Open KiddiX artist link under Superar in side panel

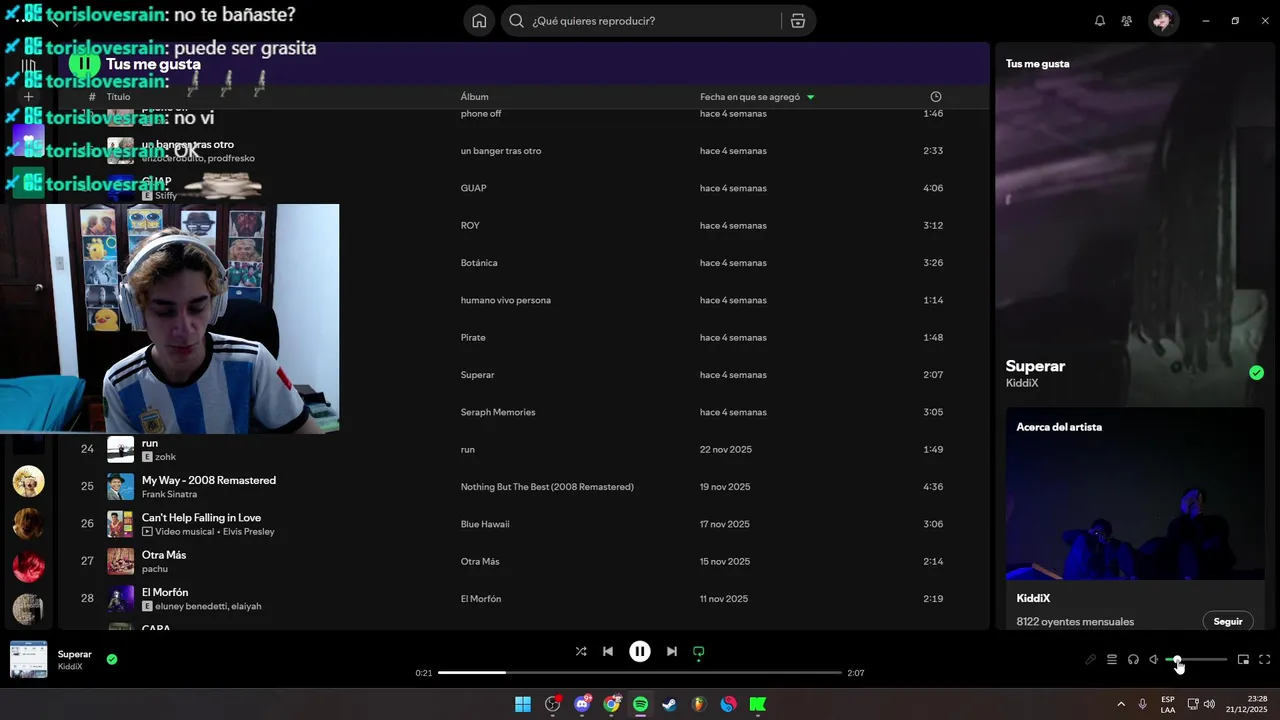pyautogui.click(x=1022, y=383)
